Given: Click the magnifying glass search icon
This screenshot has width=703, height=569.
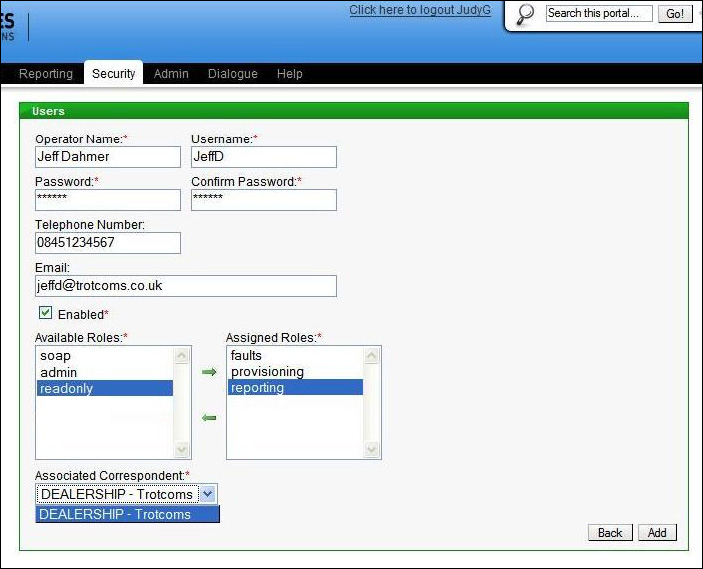Looking at the screenshot, I should tap(525, 14).
